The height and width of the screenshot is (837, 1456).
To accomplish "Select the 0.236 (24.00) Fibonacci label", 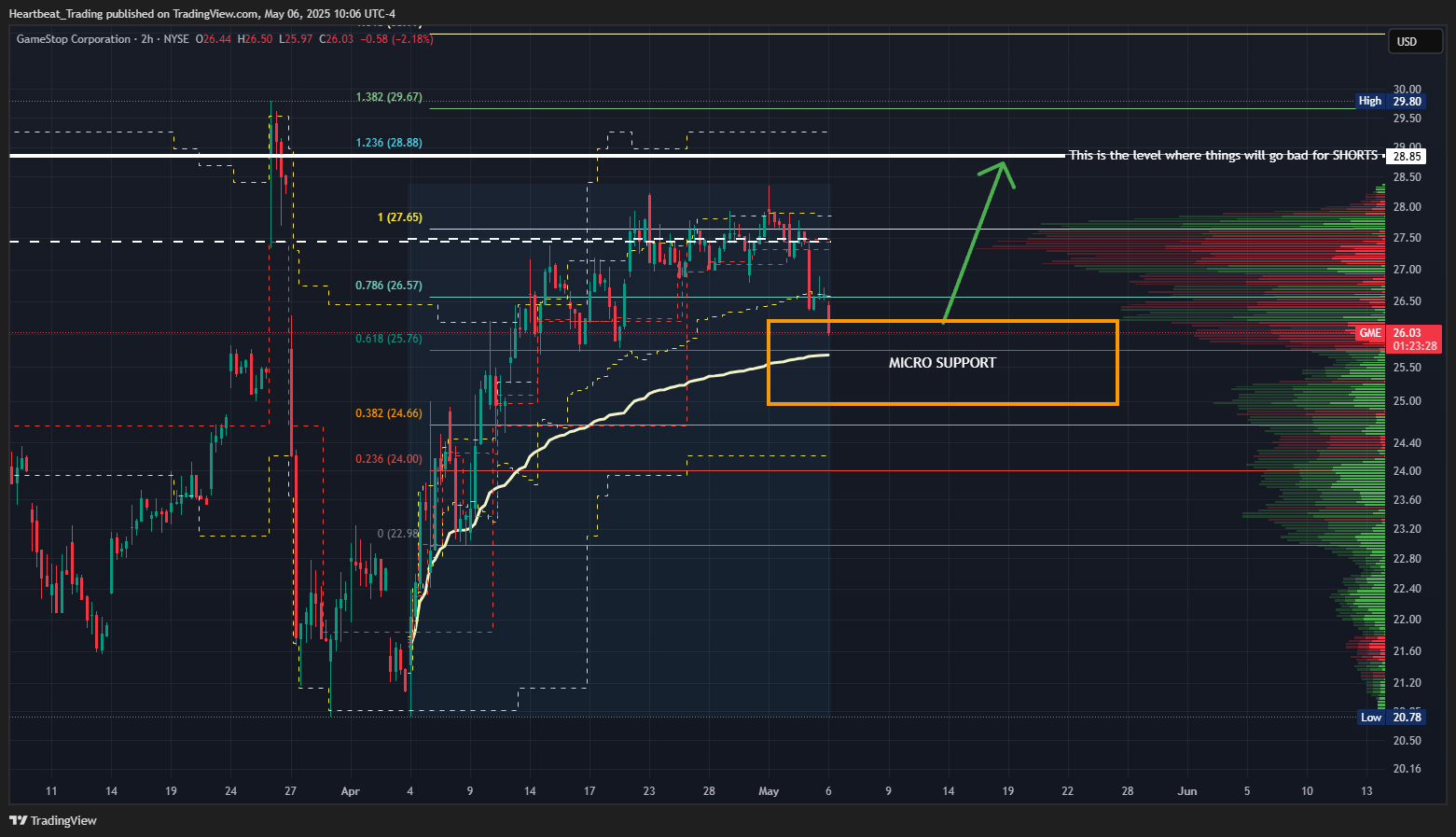I will click(389, 459).
